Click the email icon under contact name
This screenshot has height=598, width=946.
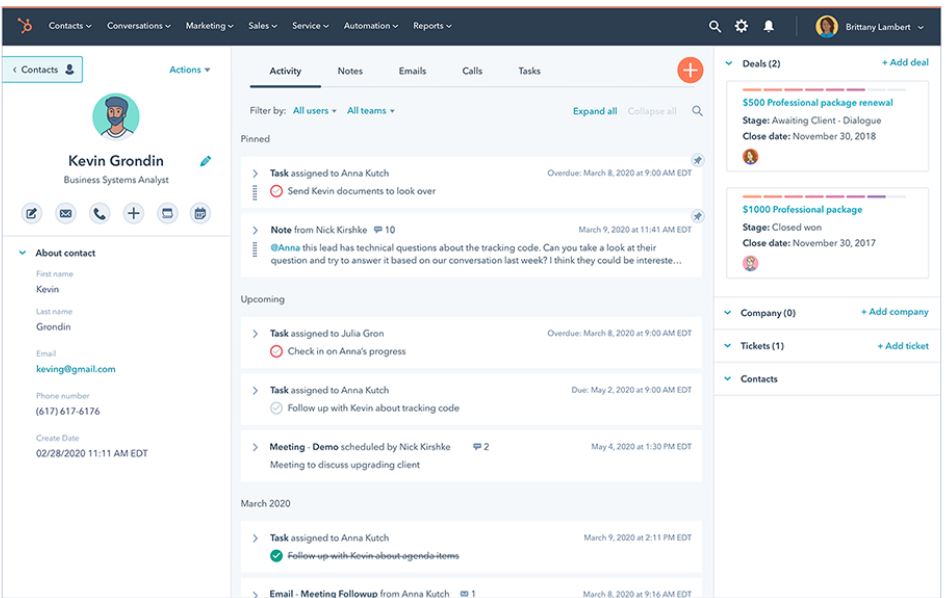pos(65,213)
